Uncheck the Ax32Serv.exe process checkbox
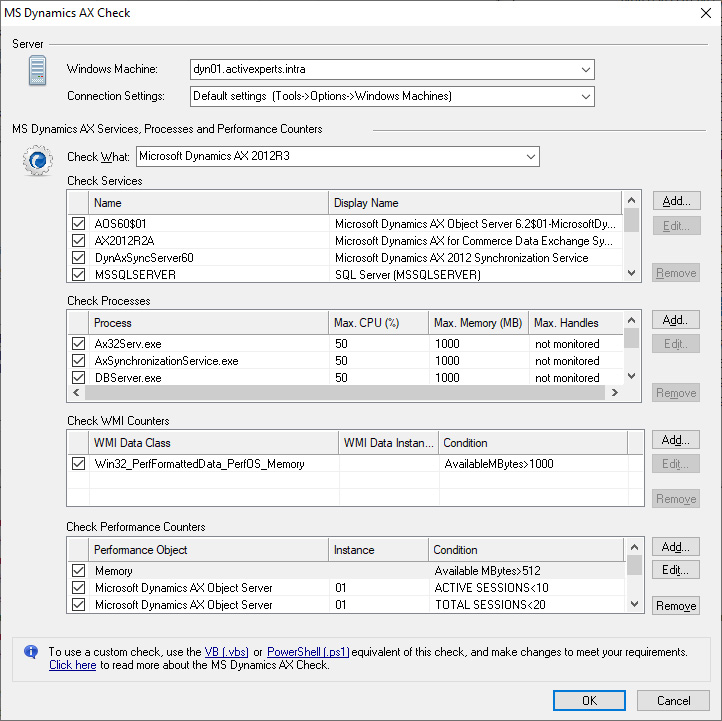This screenshot has height=721, width=722. point(78,344)
